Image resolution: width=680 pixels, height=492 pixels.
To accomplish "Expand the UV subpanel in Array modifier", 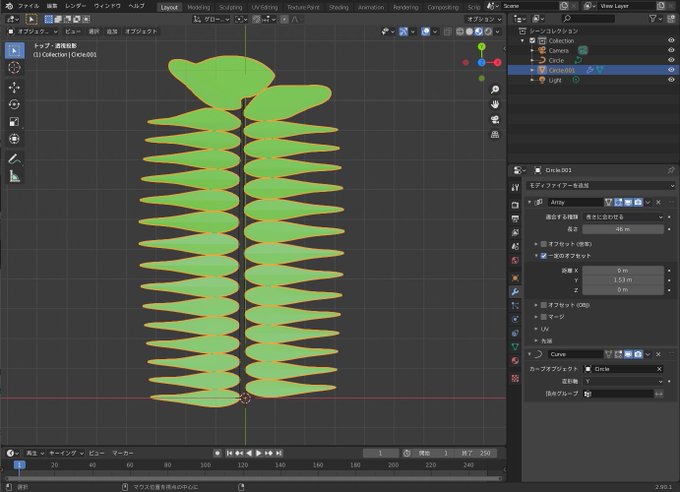I will click(536, 329).
